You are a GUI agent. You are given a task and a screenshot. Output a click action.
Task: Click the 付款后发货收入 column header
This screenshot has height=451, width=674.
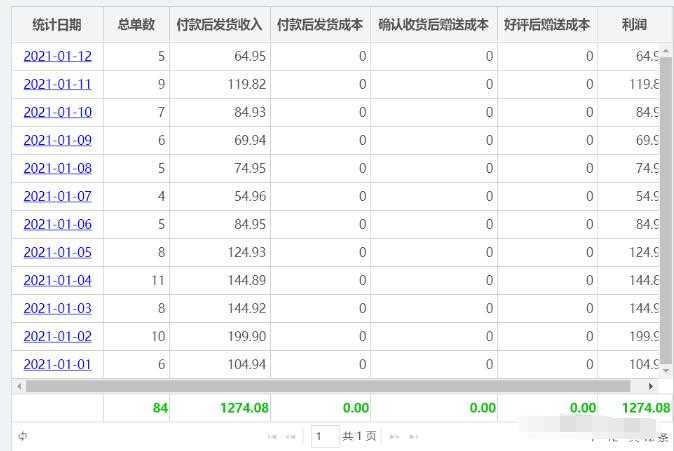pyautogui.click(x=219, y=23)
